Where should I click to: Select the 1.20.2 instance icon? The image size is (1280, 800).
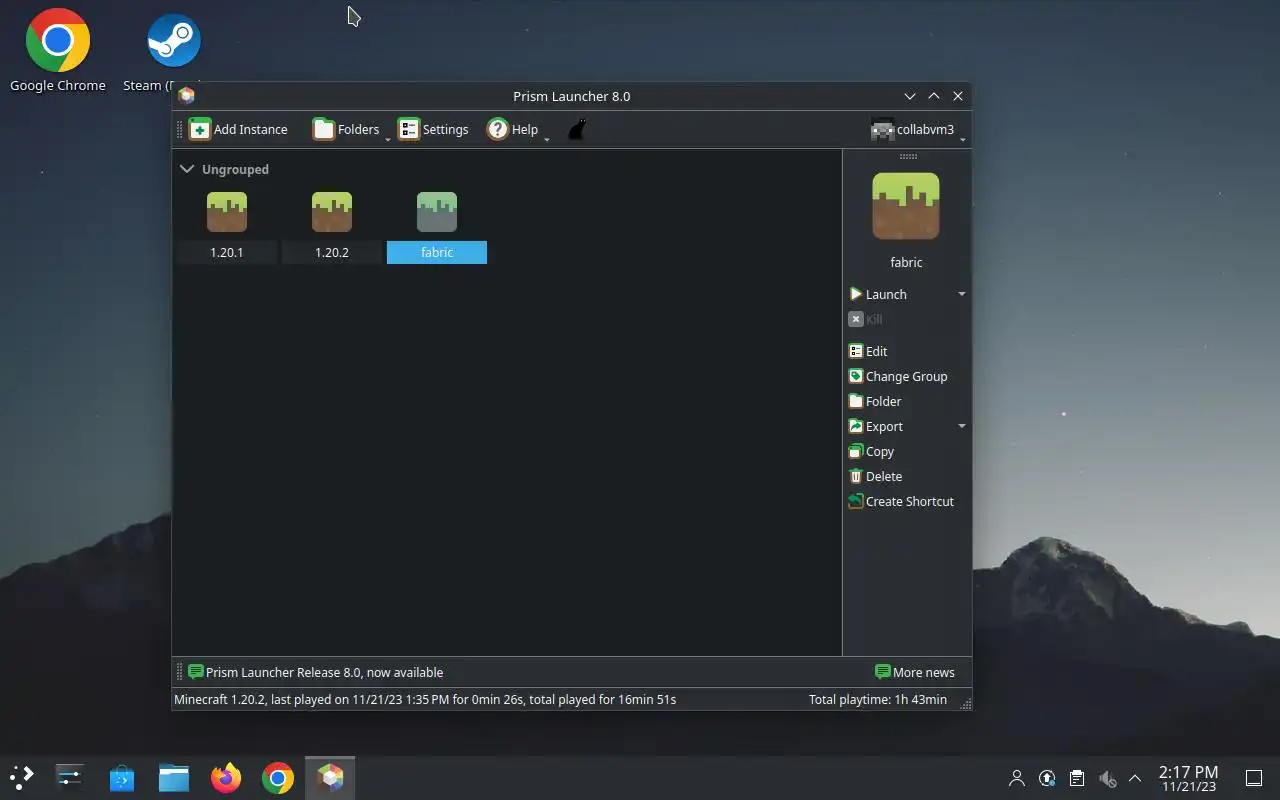coord(332,211)
